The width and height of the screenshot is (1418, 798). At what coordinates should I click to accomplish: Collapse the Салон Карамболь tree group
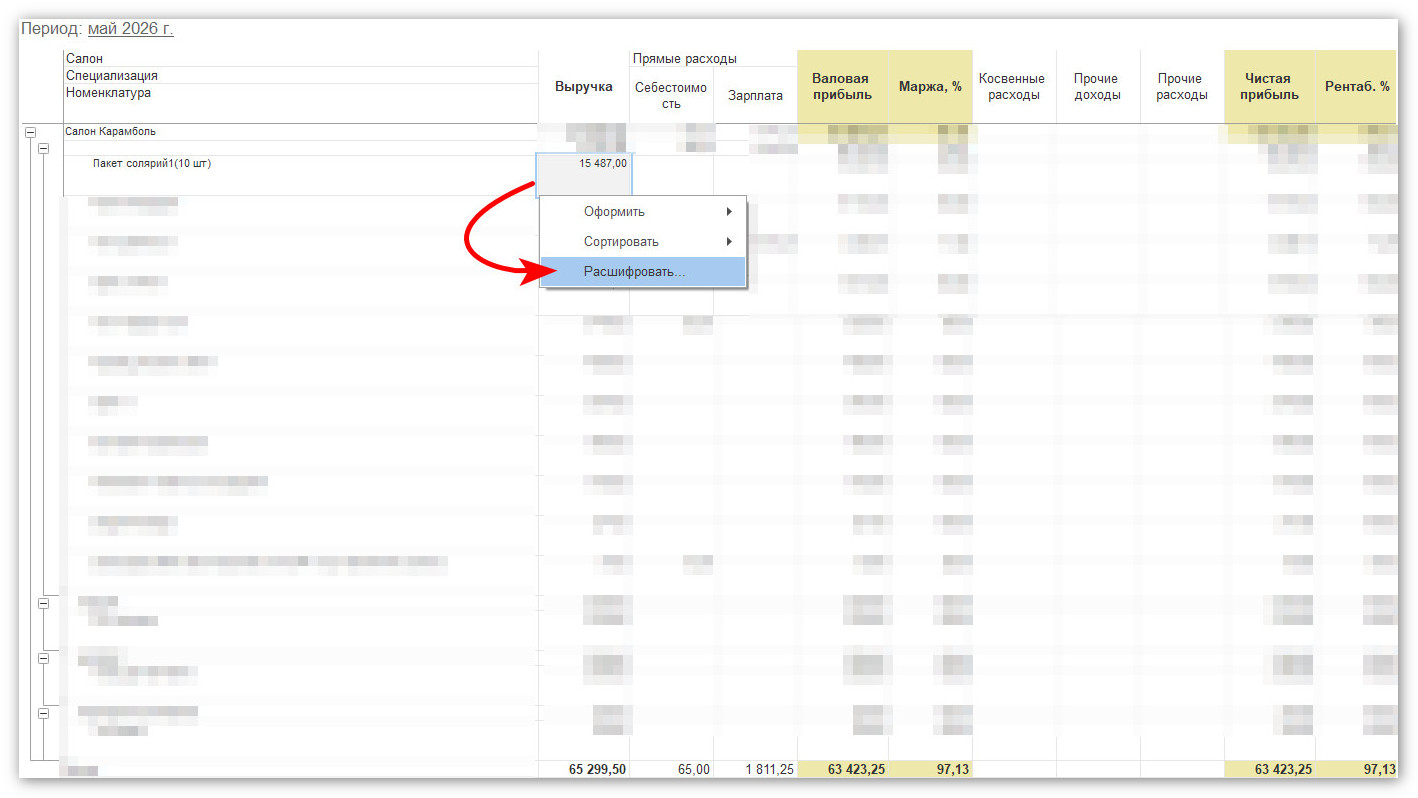tap(30, 132)
